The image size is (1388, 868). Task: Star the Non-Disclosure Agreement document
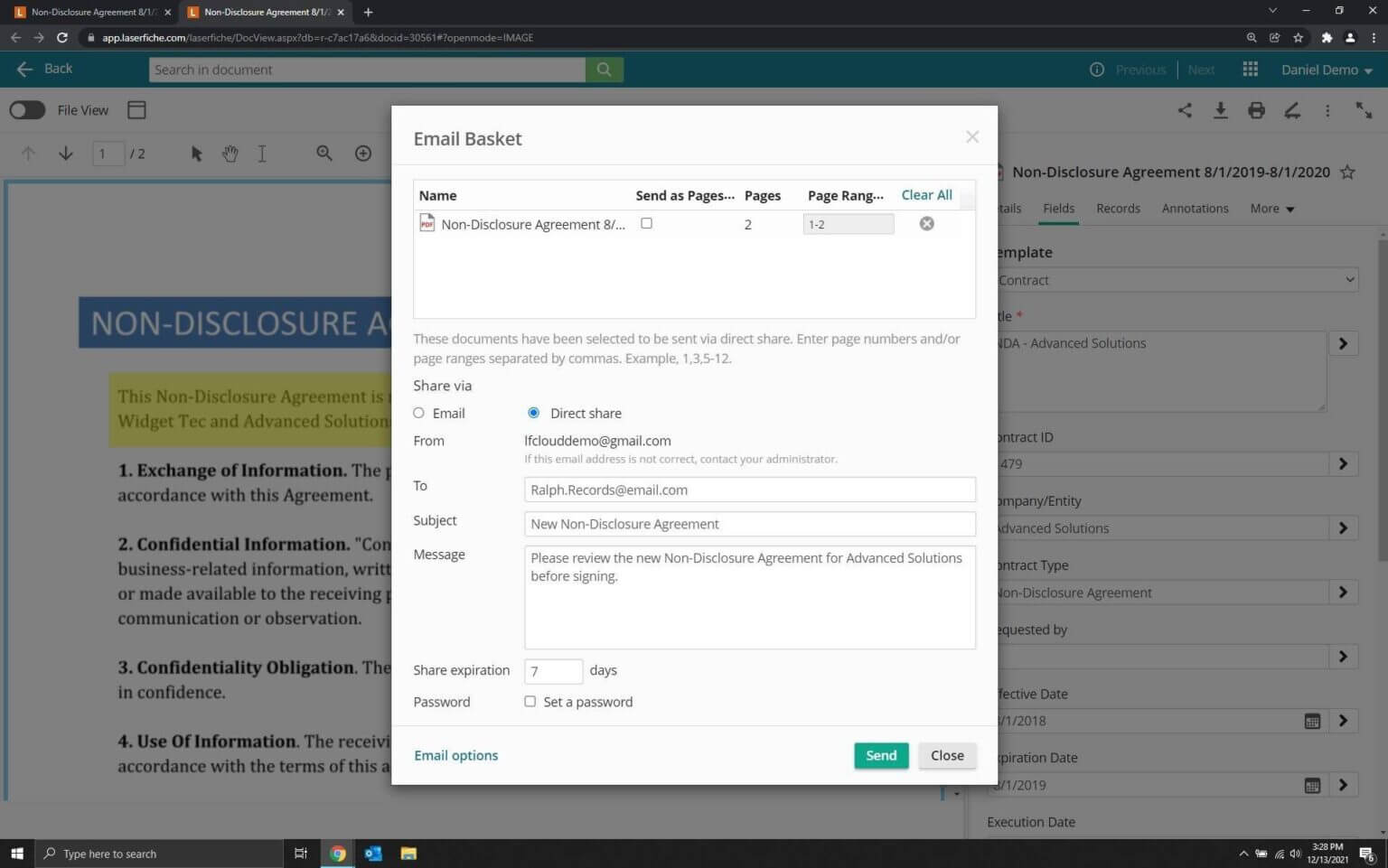point(1348,172)
